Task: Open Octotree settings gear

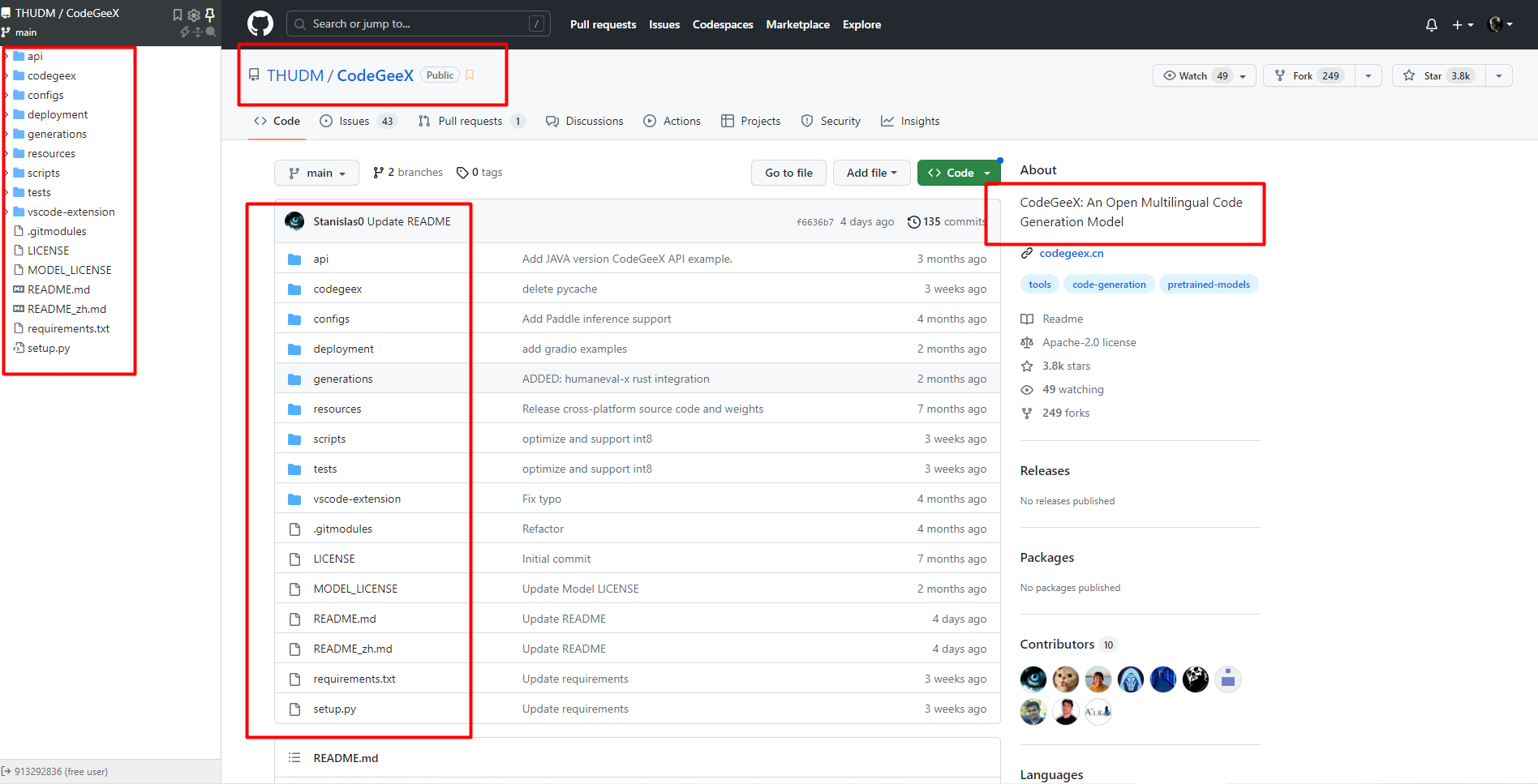Action: click(x=194, y=15)
